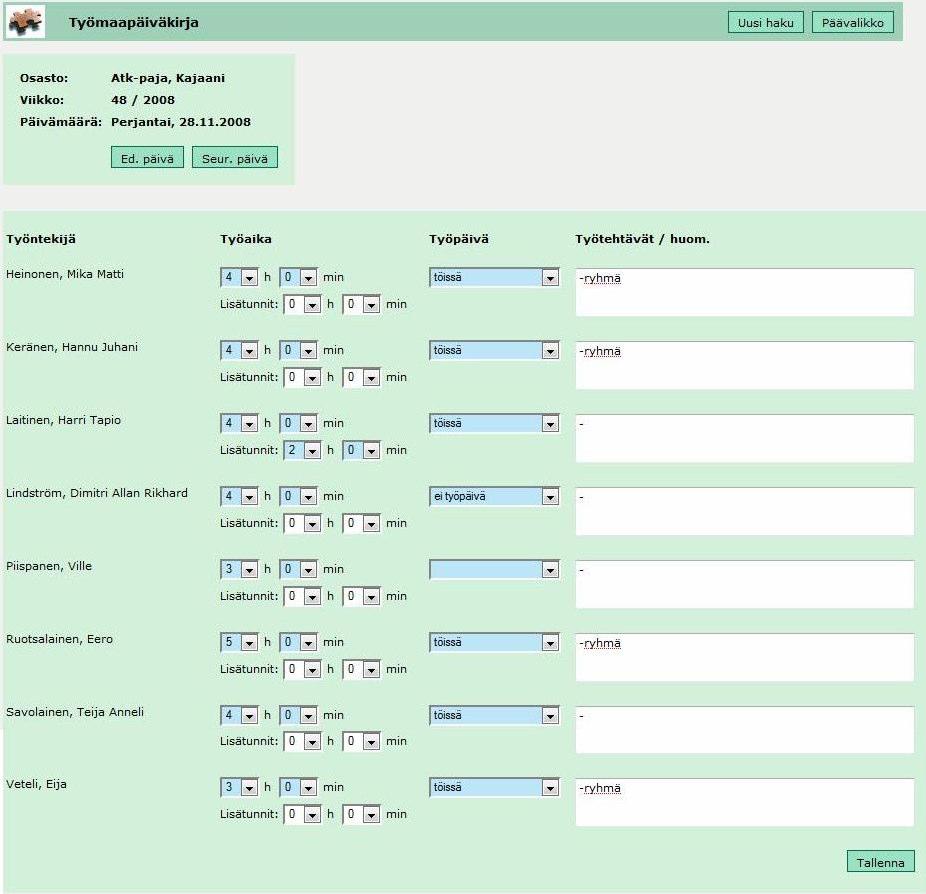Click the notes field for Veteli, Eija

click(x=745, y=802)
